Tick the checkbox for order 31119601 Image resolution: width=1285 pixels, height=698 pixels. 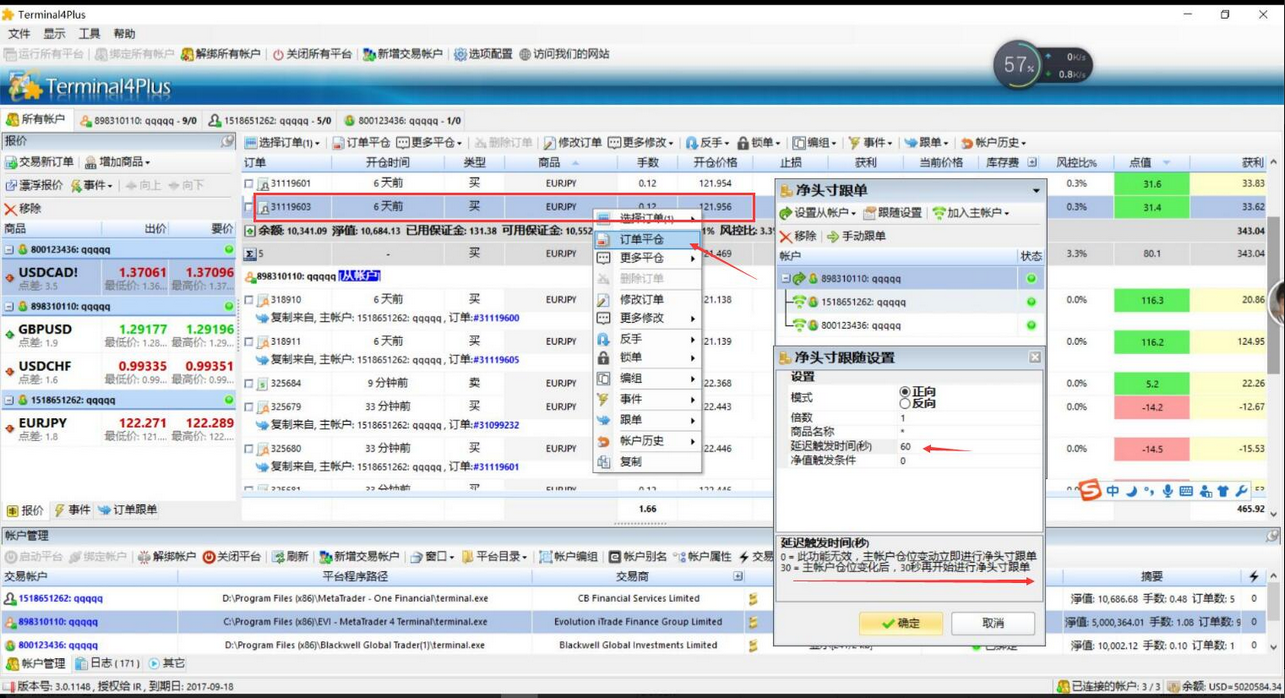click(249, 184)
